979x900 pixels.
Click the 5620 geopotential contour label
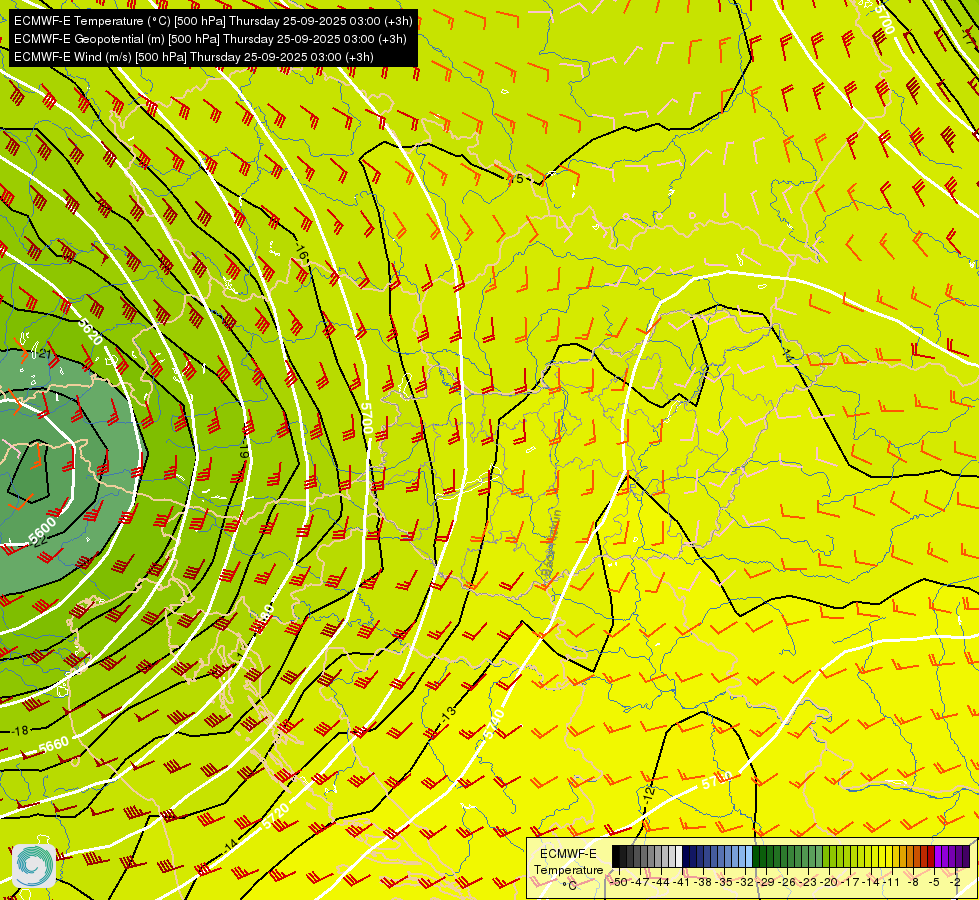click(90, 332)
